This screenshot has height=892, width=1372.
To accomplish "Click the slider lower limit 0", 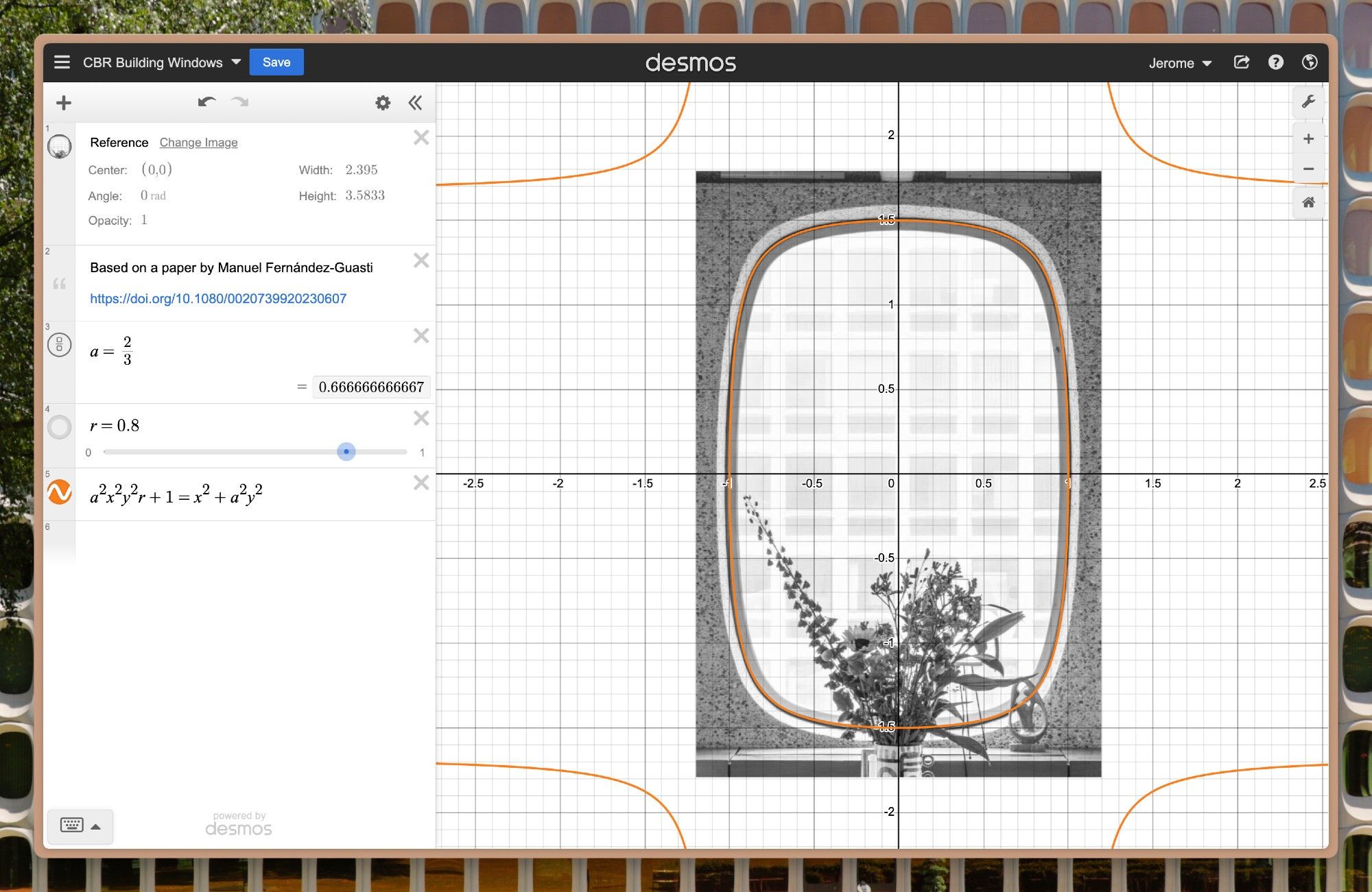I will tap(88, 453).
